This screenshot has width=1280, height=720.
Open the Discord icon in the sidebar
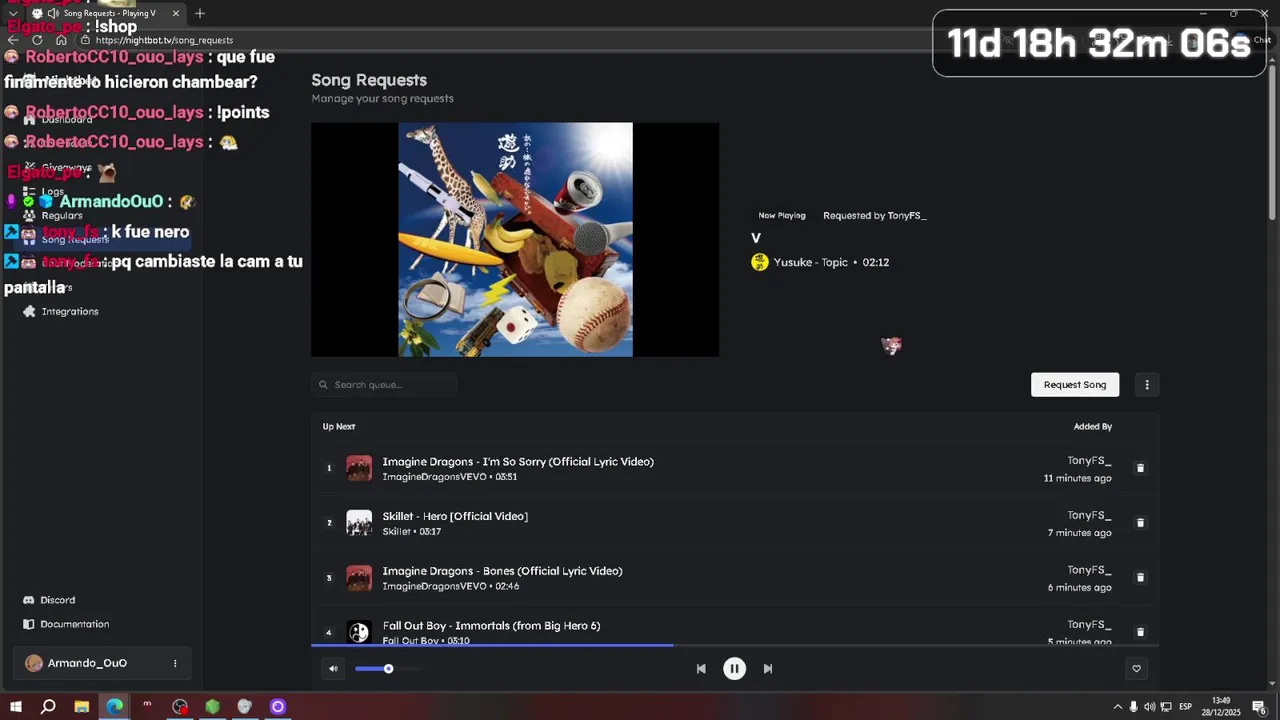(x=29, y=600)
